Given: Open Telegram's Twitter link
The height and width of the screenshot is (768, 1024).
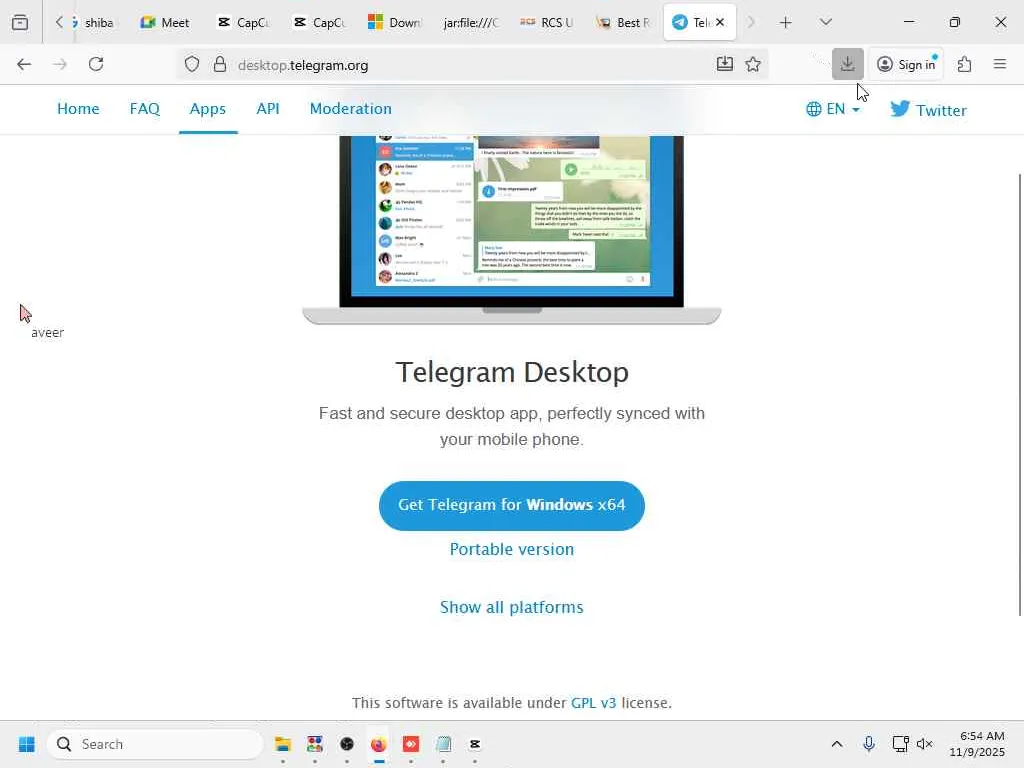Looking at the screenshot, I should pyautogui.click(x=928, y=110).
